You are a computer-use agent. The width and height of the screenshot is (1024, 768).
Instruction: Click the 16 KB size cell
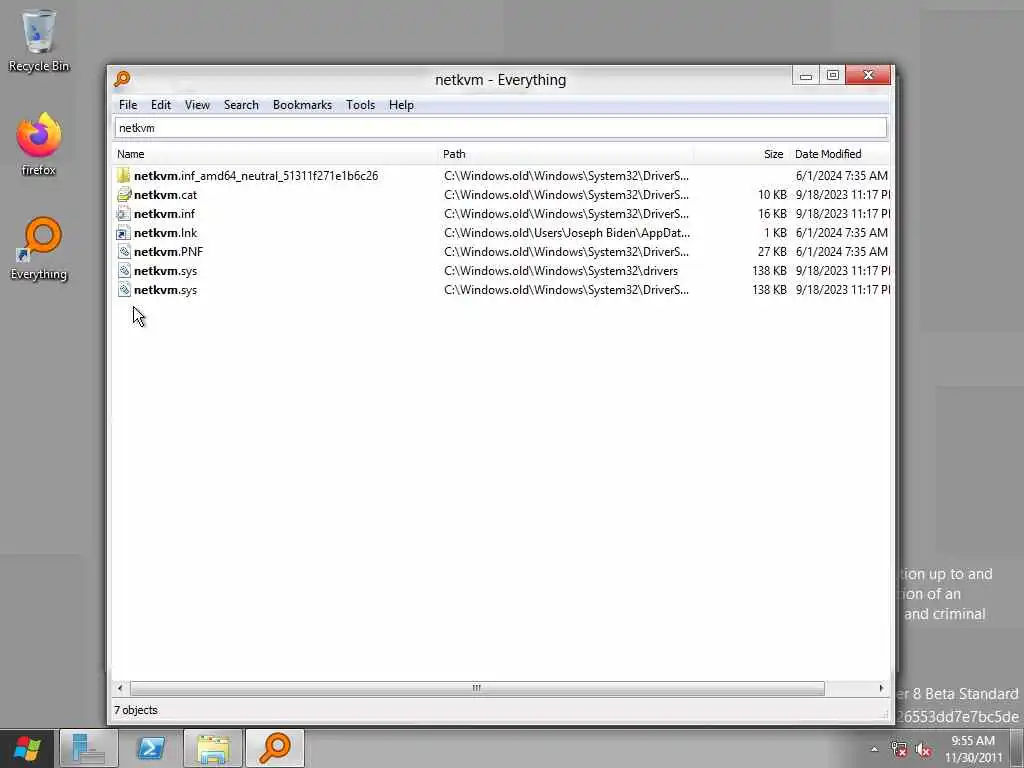coord(772,214)
